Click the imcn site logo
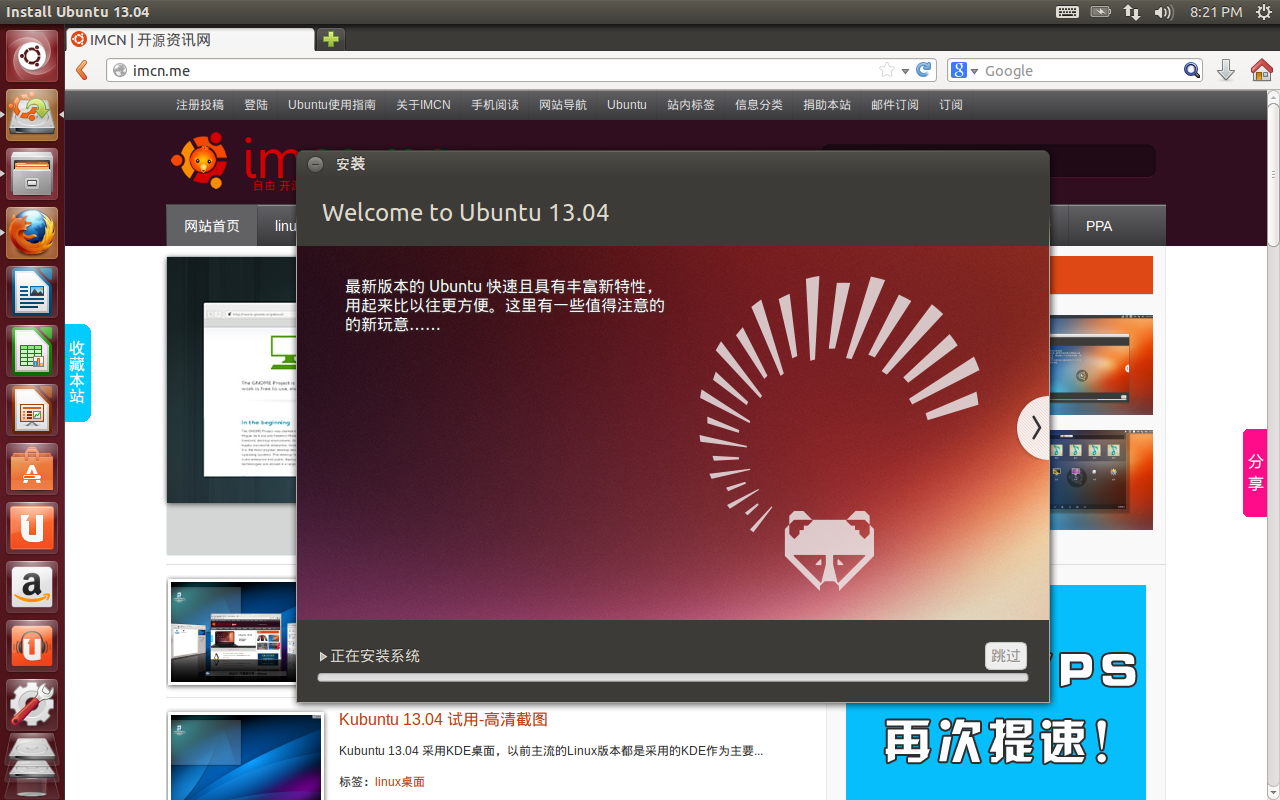The width and height of the screenshot is (1280, 800). tap(234, 162)
